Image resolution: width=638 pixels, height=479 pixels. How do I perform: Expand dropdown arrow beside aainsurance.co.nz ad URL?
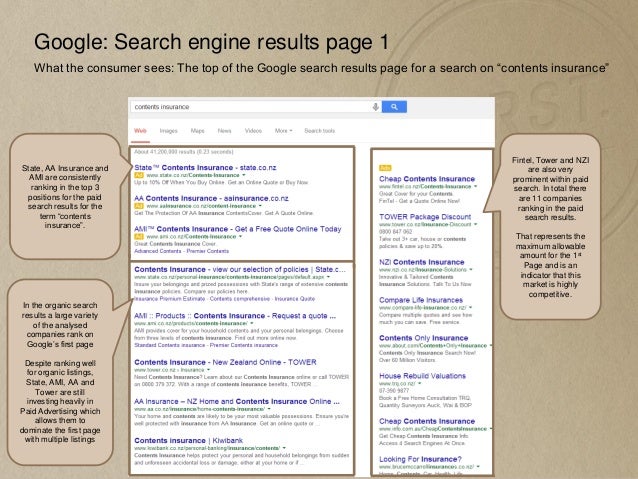[x=260, y=206]
